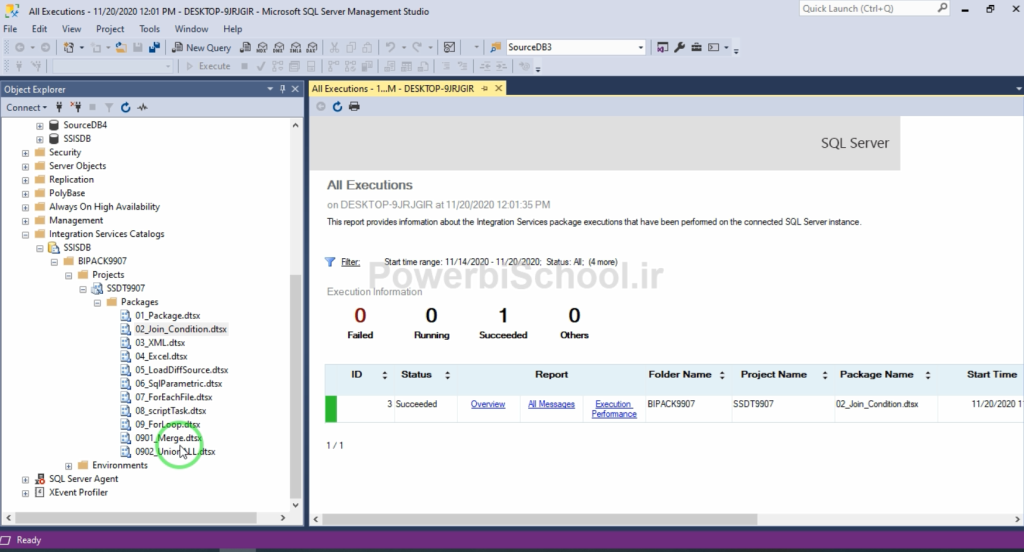Viewport: 1024px width, 552px height.
Task: Click Refresh icon in Object Explorer toolbar
Action: [125, 107]
